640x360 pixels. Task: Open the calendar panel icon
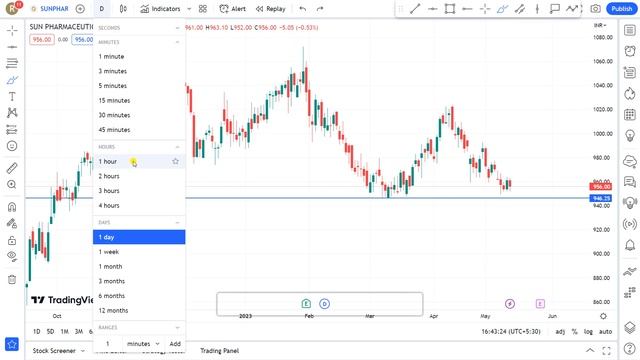click(x=630, y=115)
